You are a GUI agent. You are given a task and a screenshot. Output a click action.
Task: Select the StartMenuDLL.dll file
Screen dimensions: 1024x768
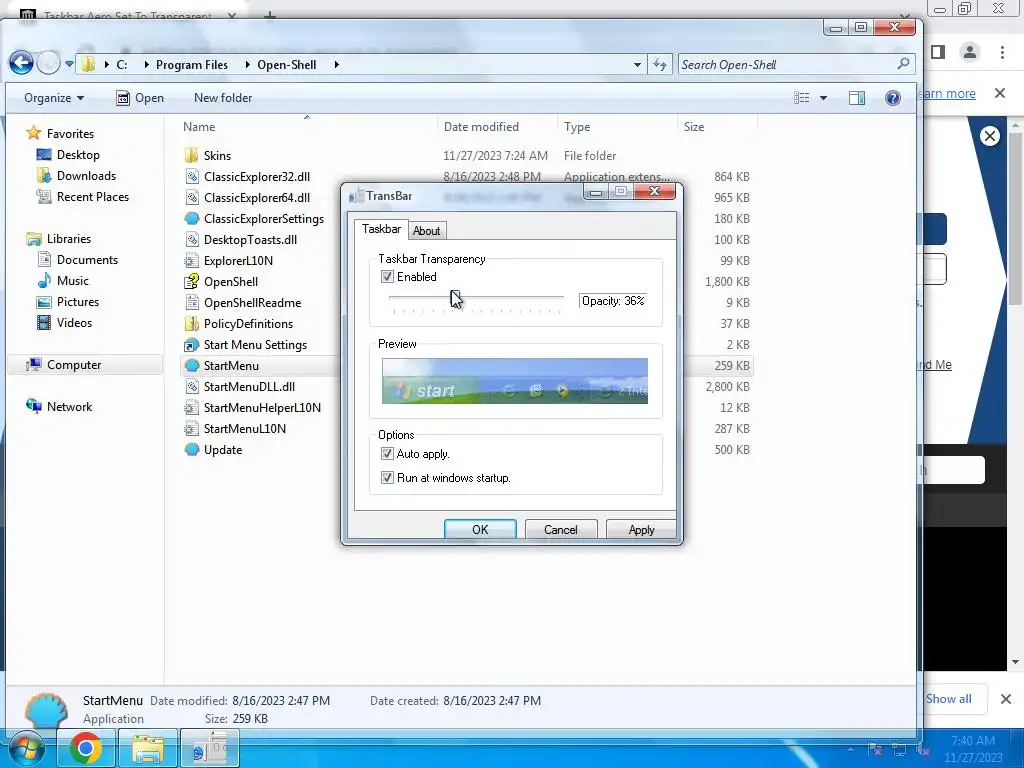coord(249,387)
